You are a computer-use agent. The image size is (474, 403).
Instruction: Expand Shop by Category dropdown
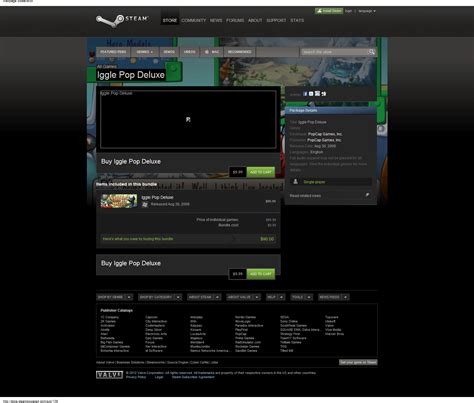pos(160,297)
